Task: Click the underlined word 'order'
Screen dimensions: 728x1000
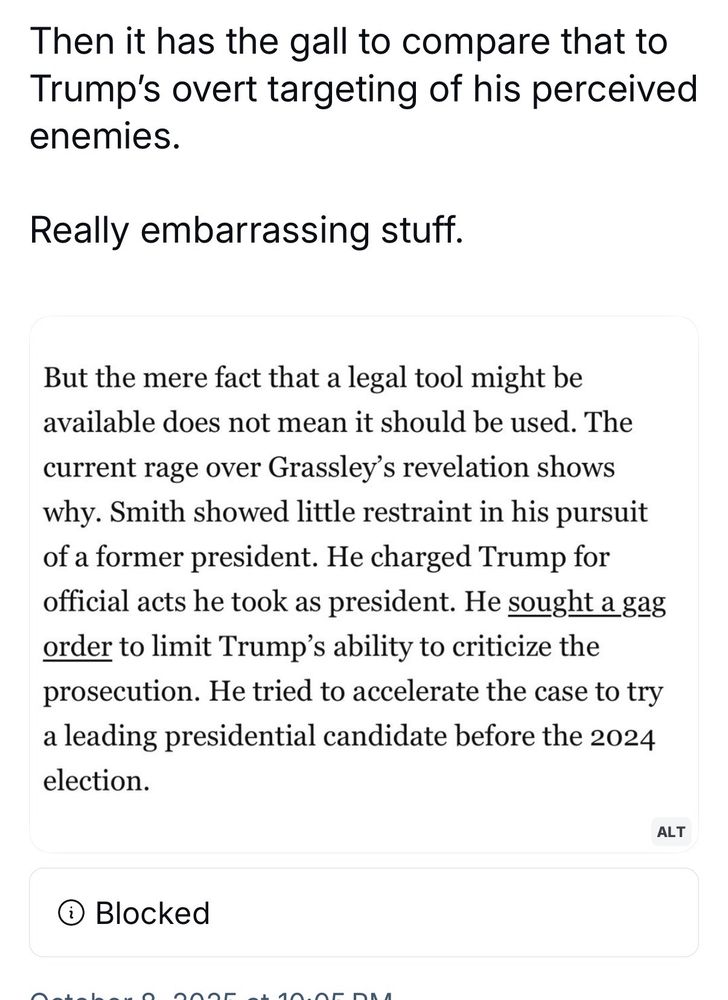Action: click(77, 646)
